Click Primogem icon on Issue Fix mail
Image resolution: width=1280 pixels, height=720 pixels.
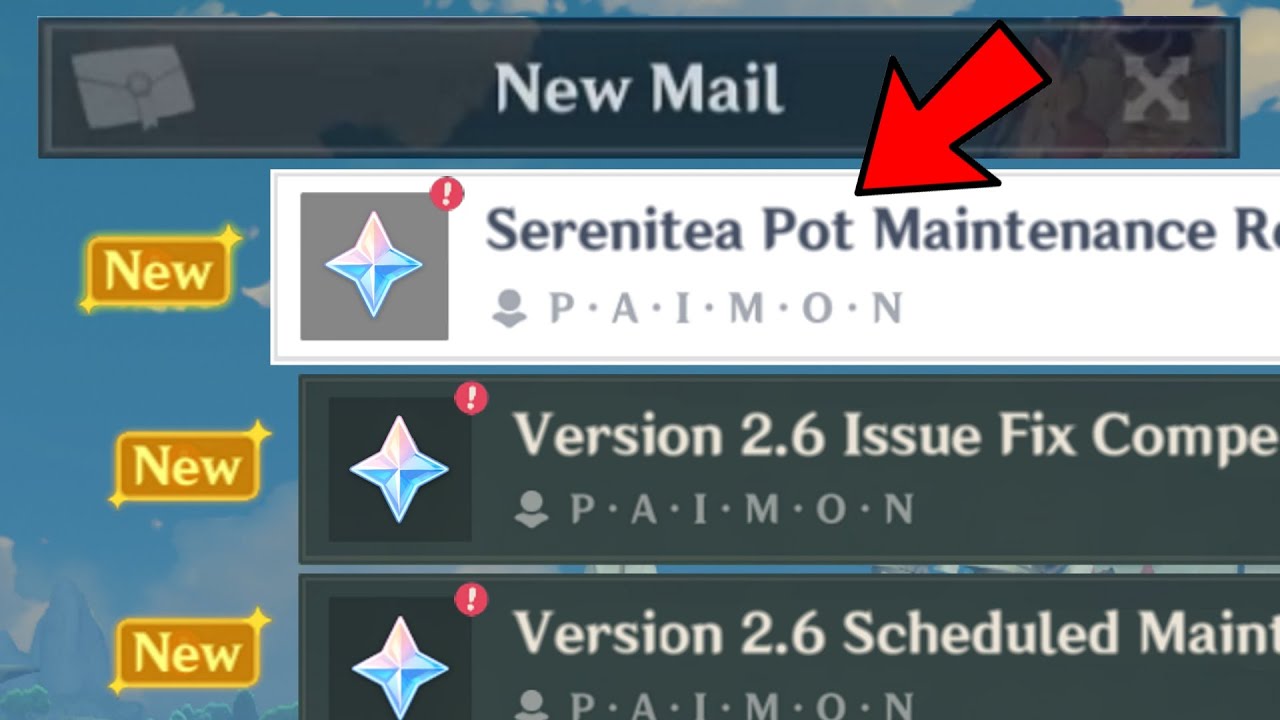[399, 469]
